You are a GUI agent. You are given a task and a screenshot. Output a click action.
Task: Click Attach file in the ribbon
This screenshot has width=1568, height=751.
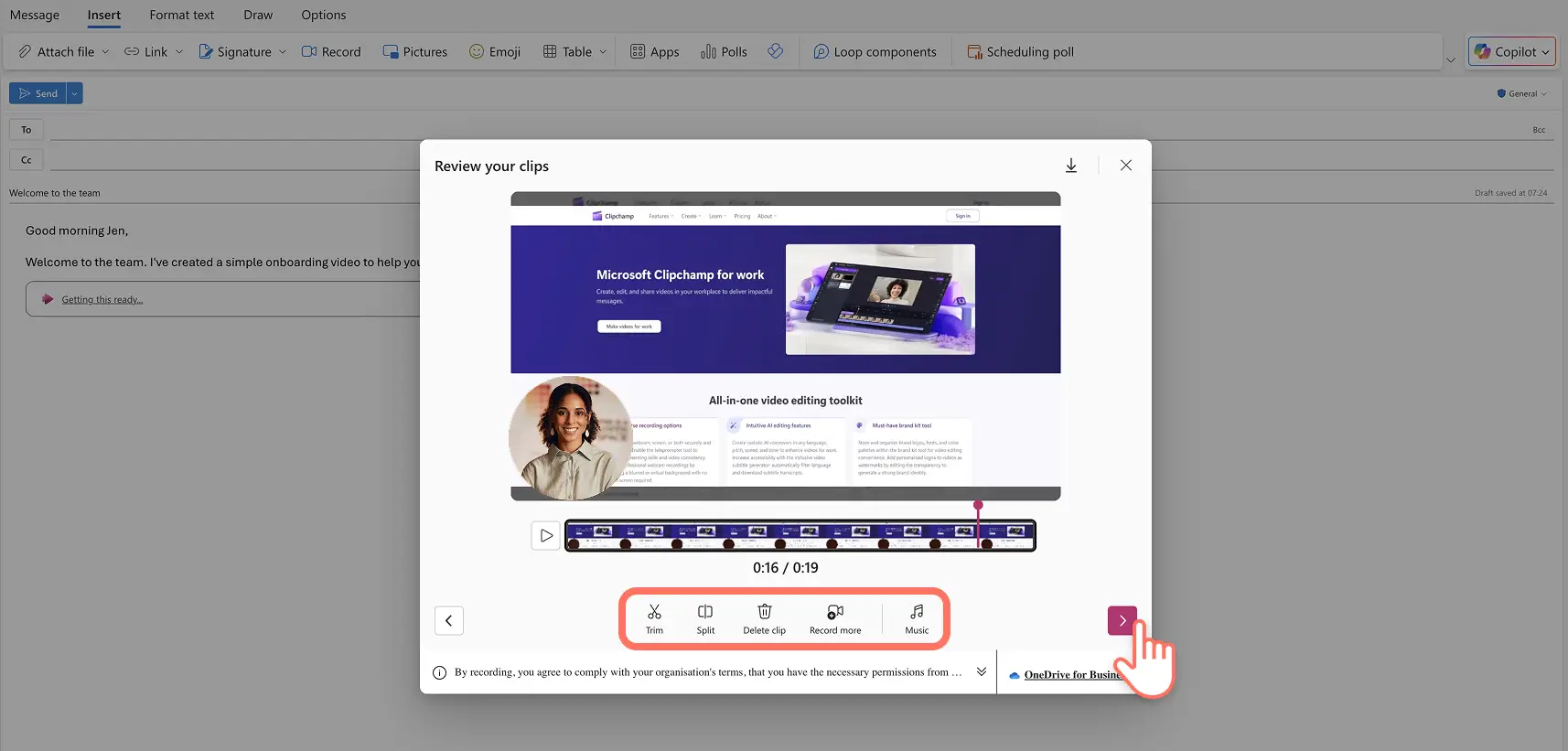click(57, 52)
